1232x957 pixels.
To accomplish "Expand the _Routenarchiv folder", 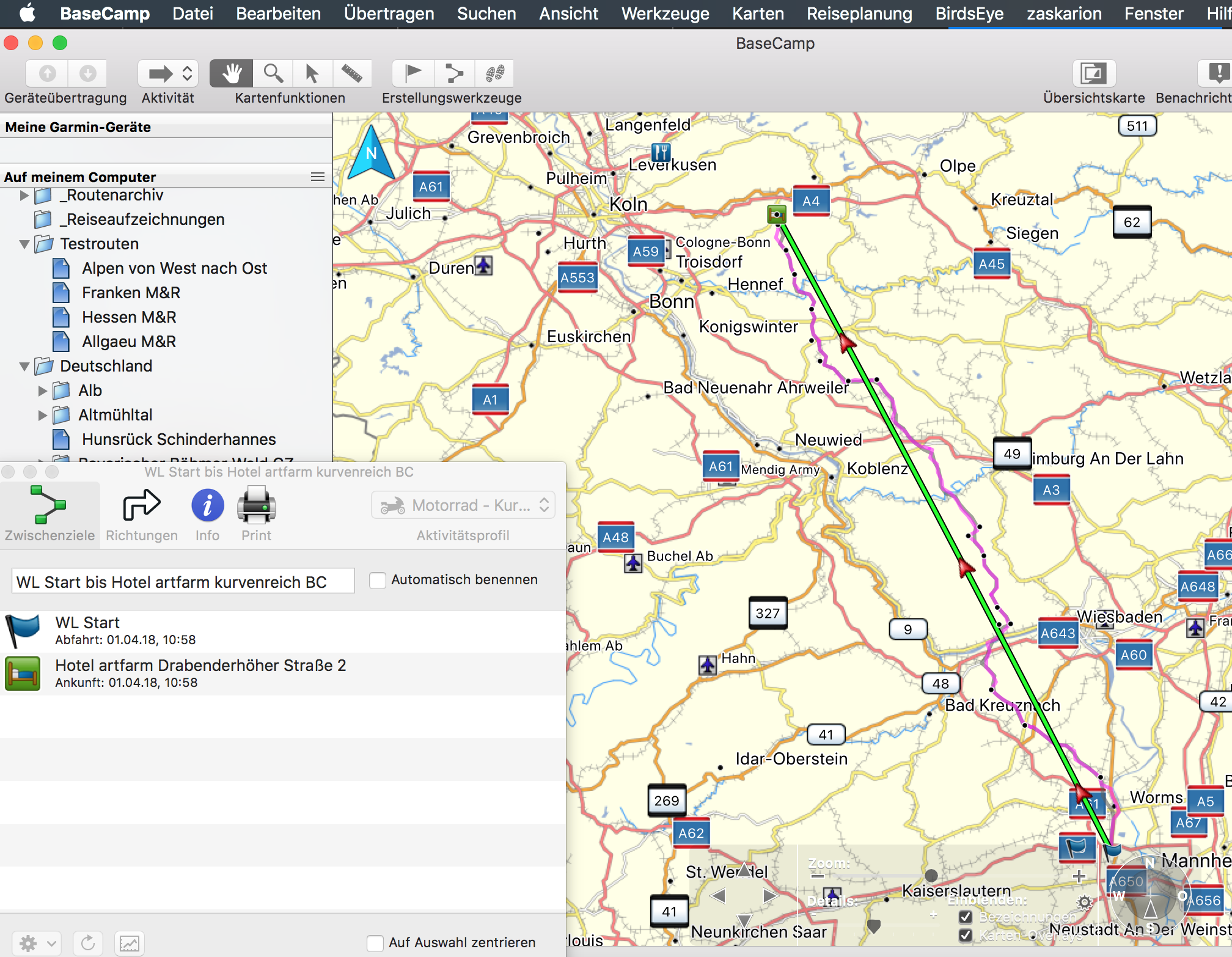I will pos(24,196).
